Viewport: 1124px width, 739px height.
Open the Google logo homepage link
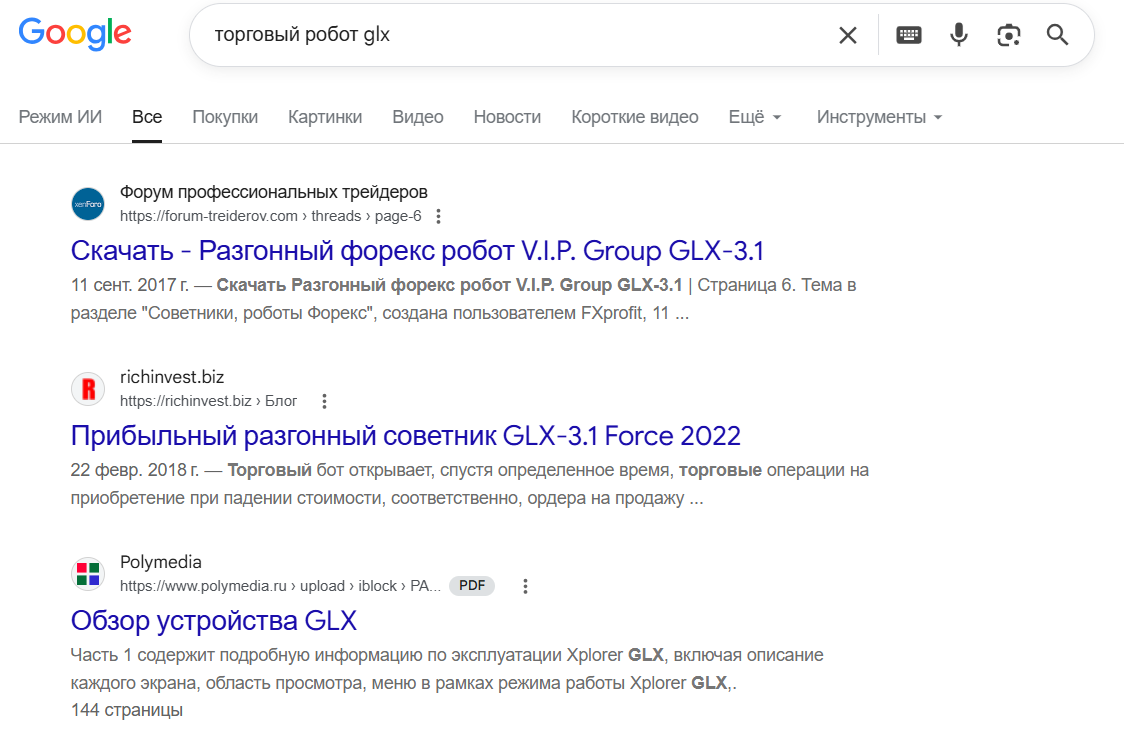[x=75, y=34]
